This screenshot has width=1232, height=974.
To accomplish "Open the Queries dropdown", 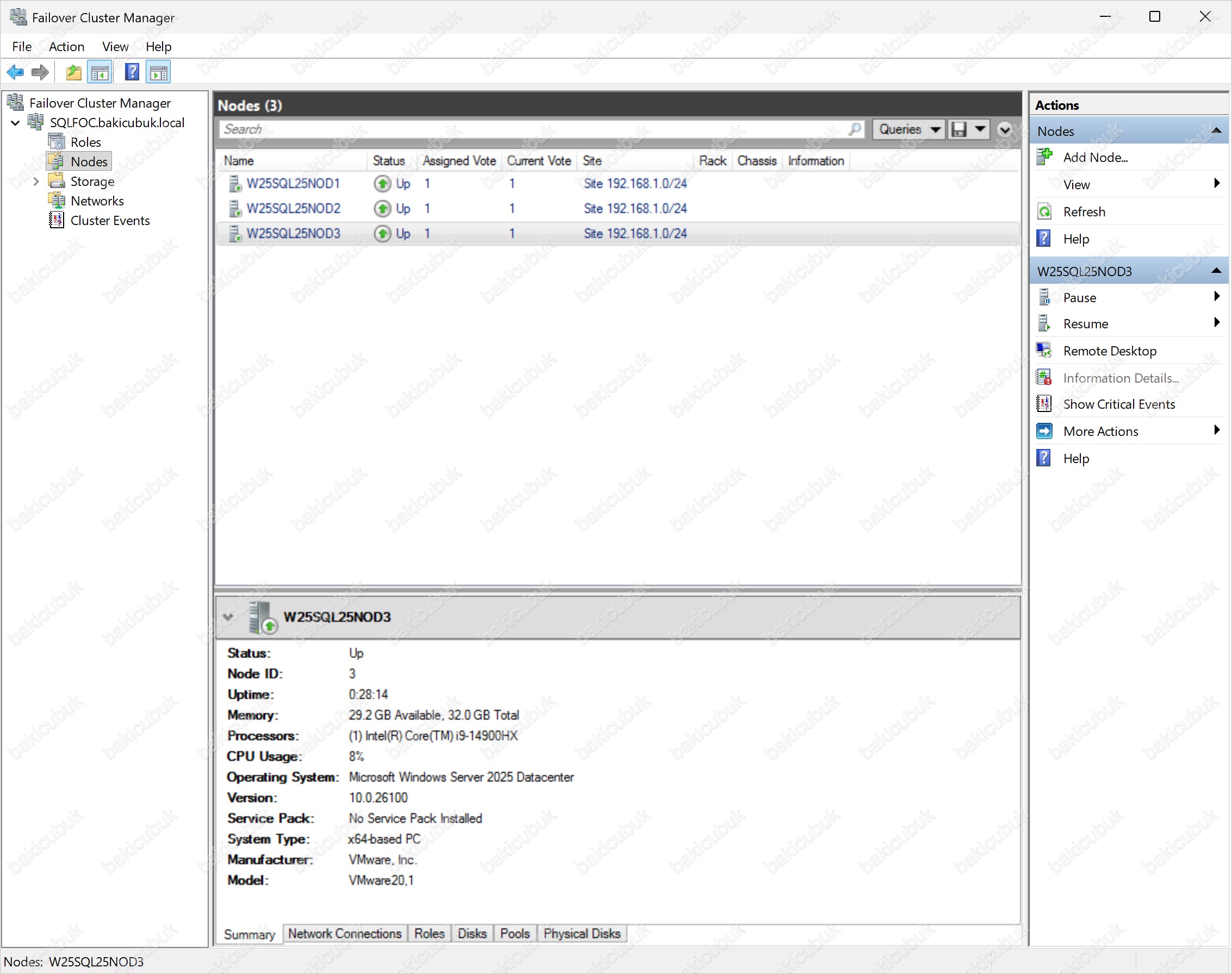I will pyautogui.click(x=908, y=129).
